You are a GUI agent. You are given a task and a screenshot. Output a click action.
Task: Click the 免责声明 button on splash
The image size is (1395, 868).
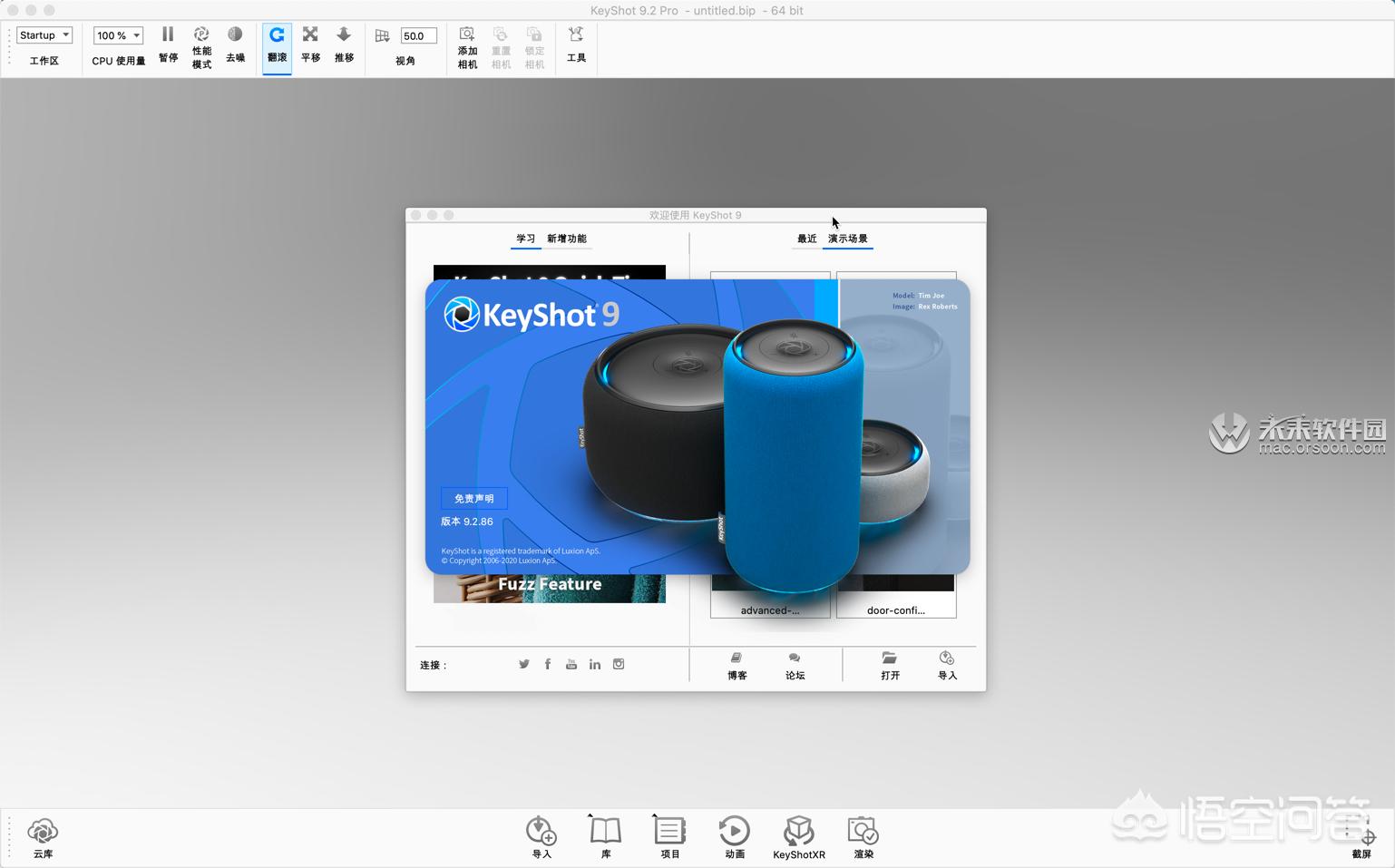tap(474, 499)
